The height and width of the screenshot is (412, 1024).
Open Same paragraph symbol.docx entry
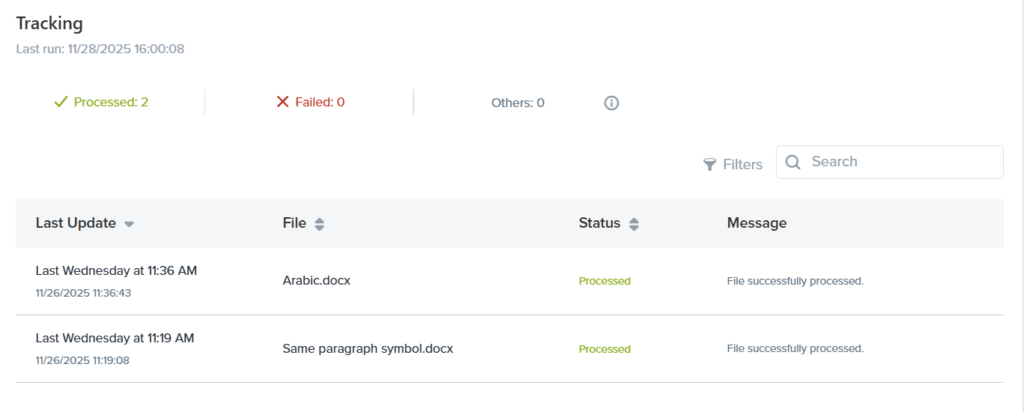(368, 349)
